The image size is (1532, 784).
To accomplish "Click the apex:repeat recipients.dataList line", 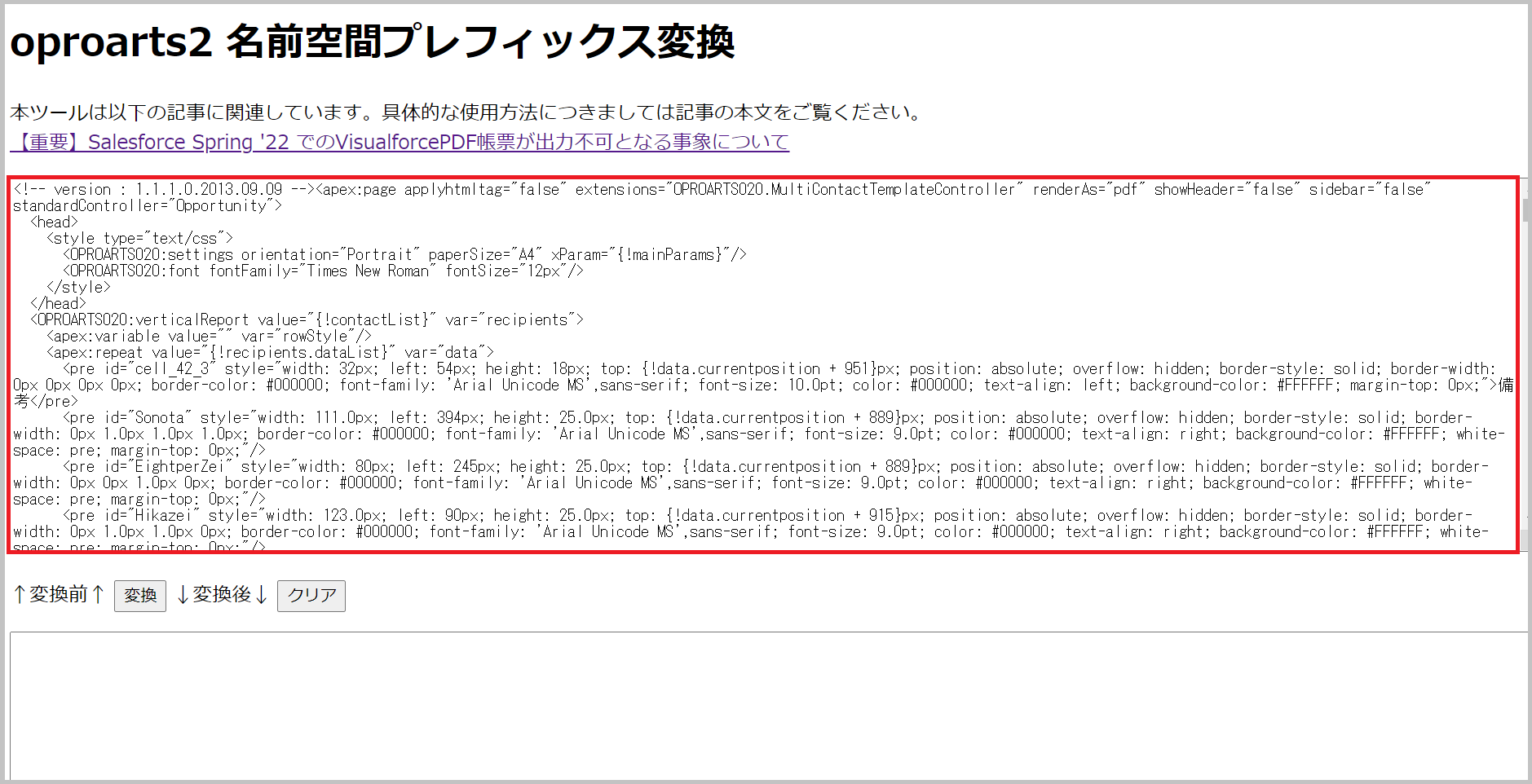I will [x=270, y=352].
